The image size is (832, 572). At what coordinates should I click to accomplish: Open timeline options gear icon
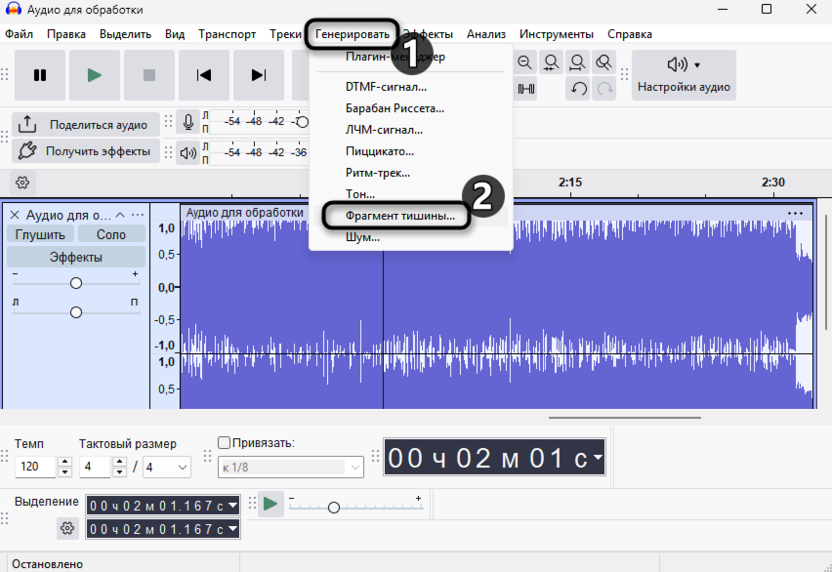(x=22, y=183)
